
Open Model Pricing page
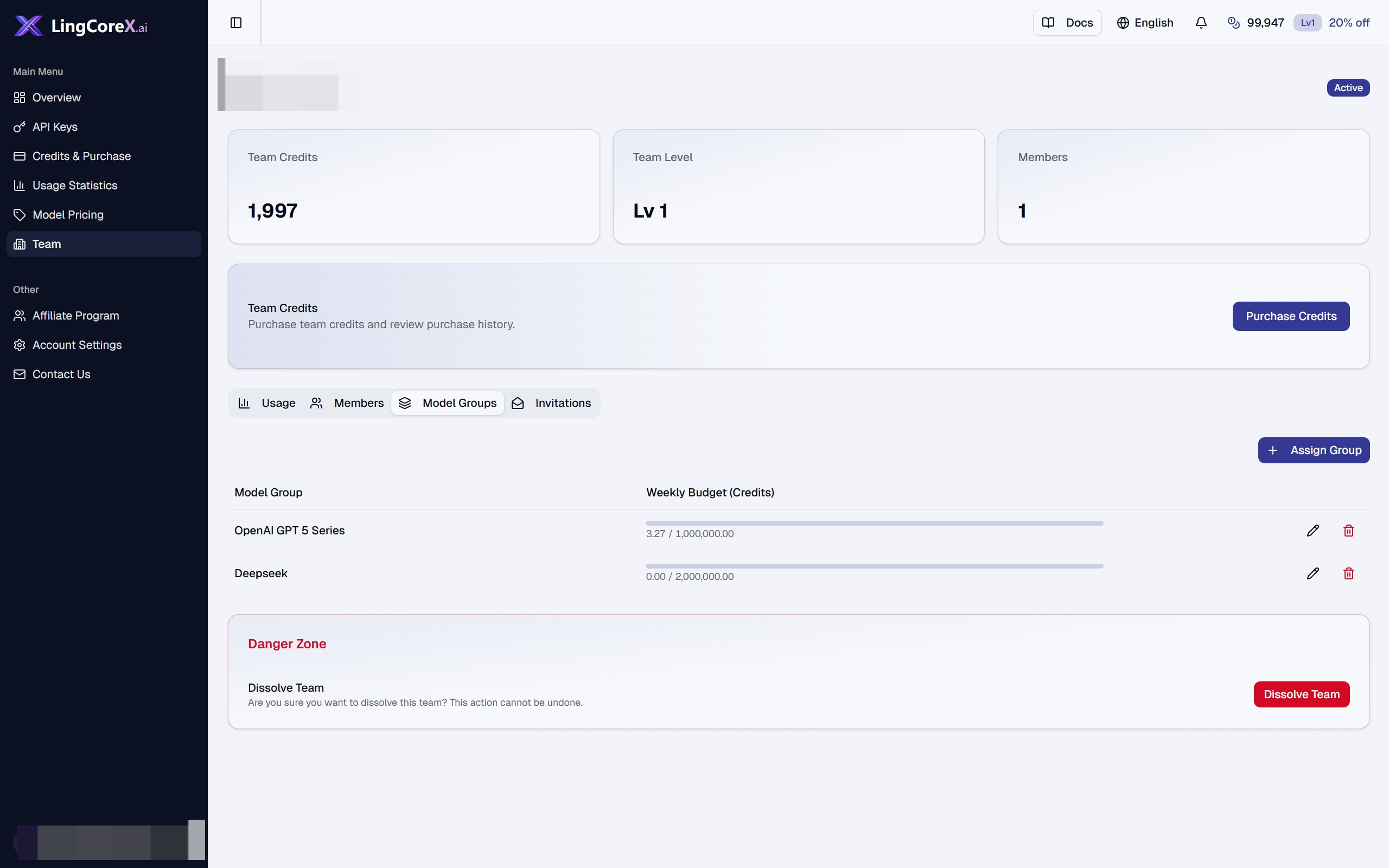(x=104, y=215)
